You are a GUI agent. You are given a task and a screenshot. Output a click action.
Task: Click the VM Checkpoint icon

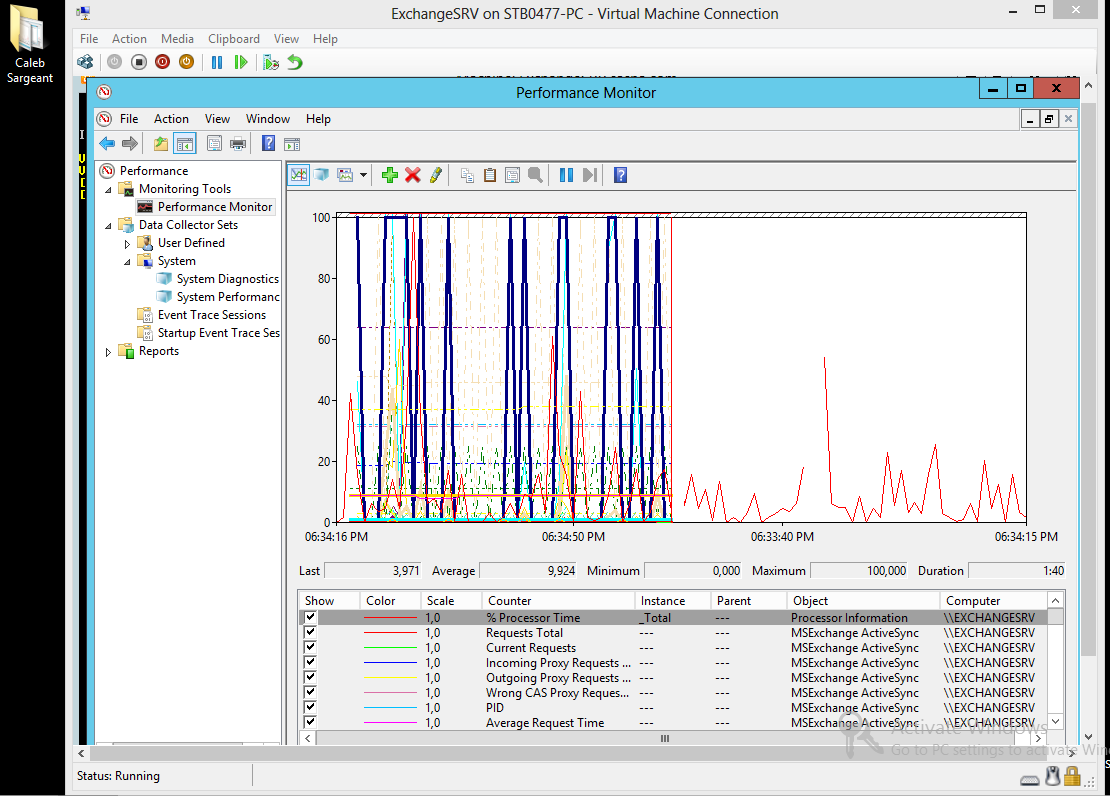270,62
